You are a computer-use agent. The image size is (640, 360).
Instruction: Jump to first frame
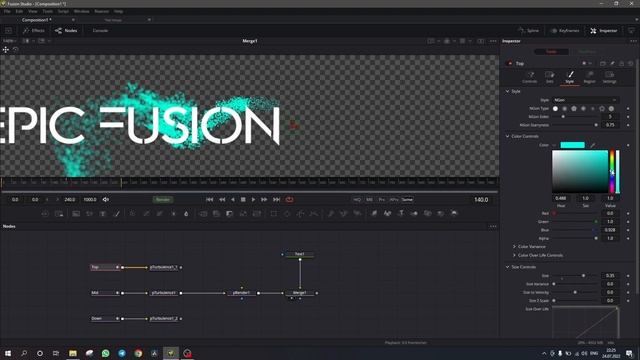click(x=209, y=200)
